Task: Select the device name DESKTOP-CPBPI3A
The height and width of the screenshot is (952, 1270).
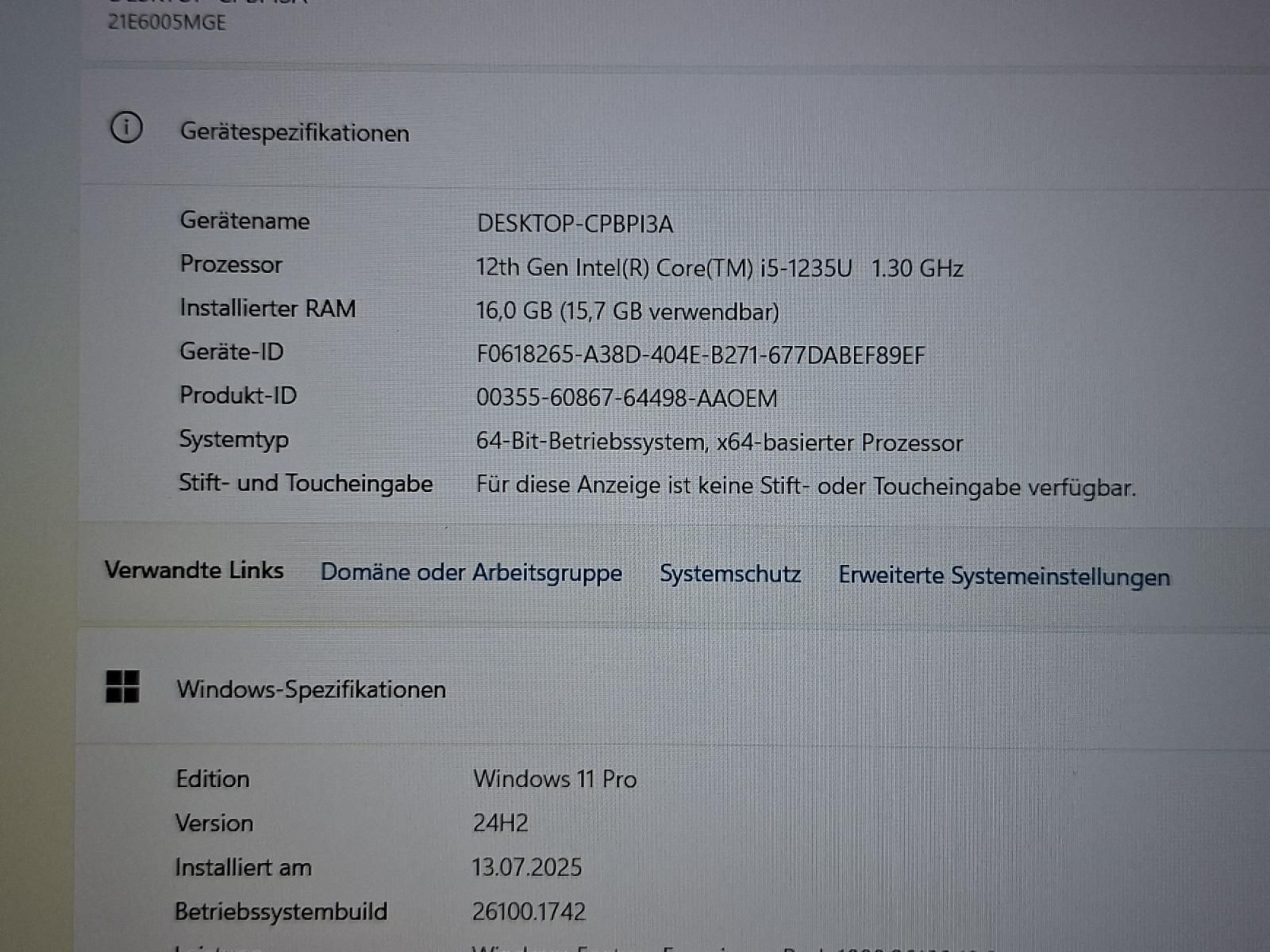Action: click(575, 224)
